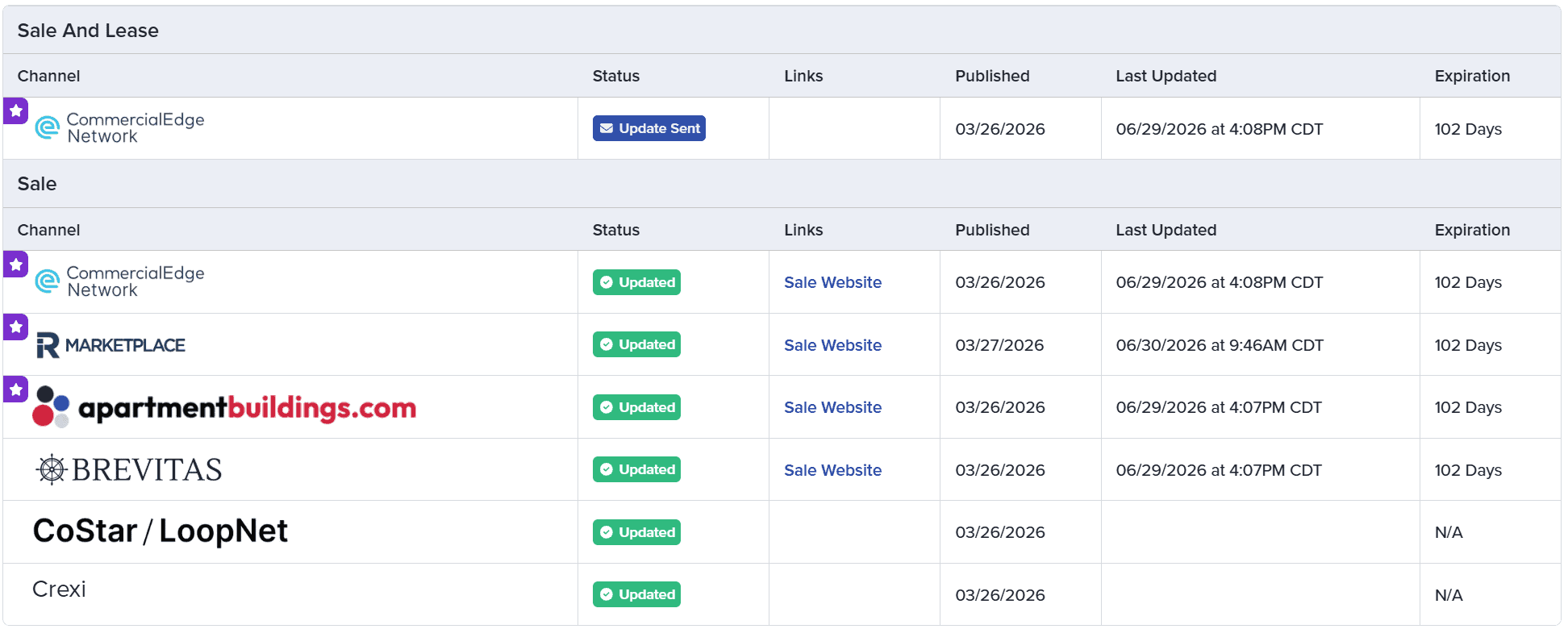Viewport: 1568px width, 629px height.
Task: Open the Sale Website link for CommercialEdge Network
Action: click(832, 282)
